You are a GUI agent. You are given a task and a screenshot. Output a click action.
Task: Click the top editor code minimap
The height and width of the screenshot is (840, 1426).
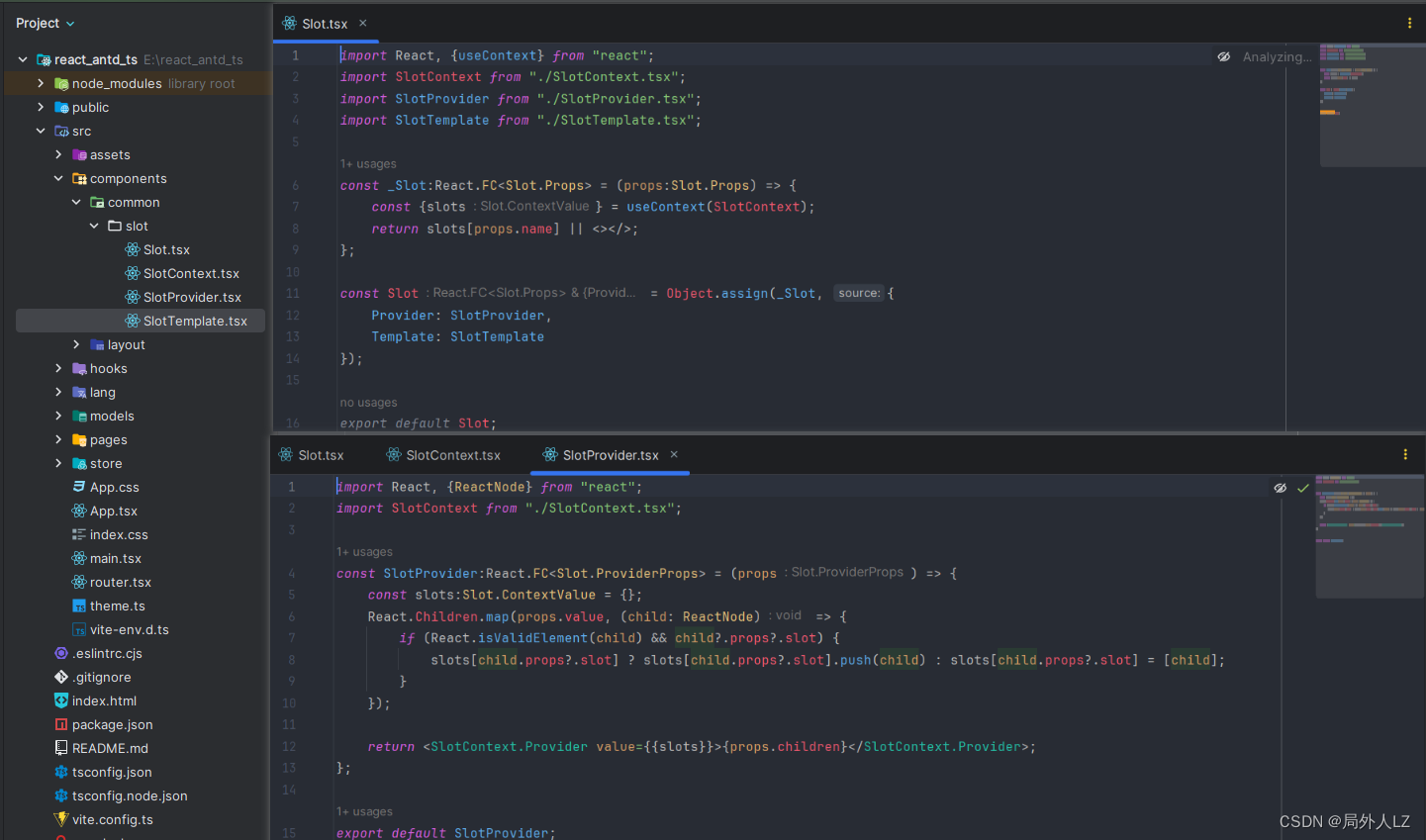coord(1371,103)
